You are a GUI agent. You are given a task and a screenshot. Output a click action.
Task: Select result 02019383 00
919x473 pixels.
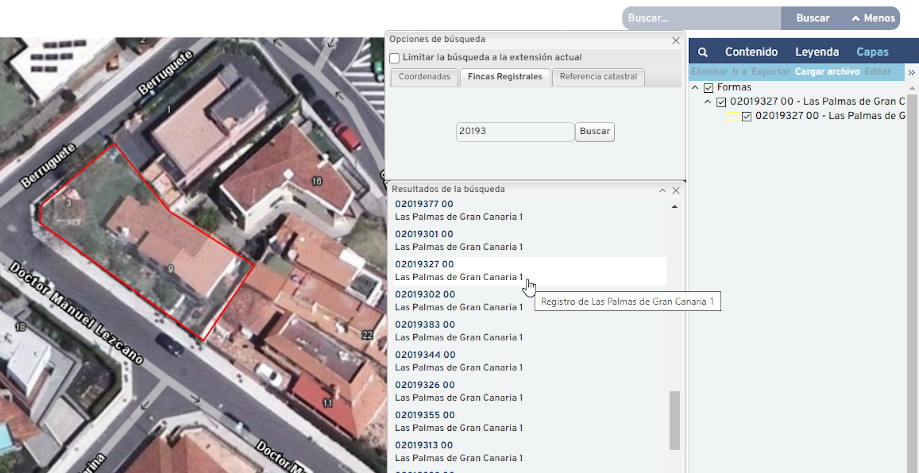pyautogui.click(x=425, y=325)
